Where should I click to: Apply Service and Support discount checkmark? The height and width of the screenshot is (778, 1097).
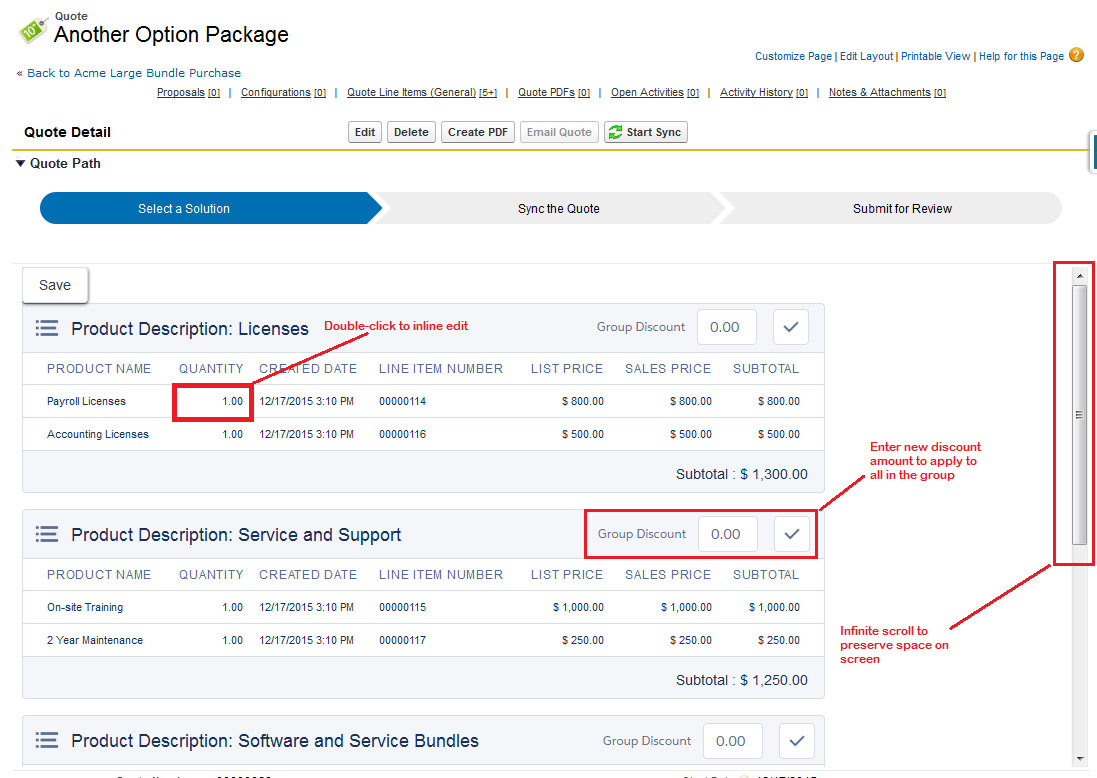click(x=791, y=534)
